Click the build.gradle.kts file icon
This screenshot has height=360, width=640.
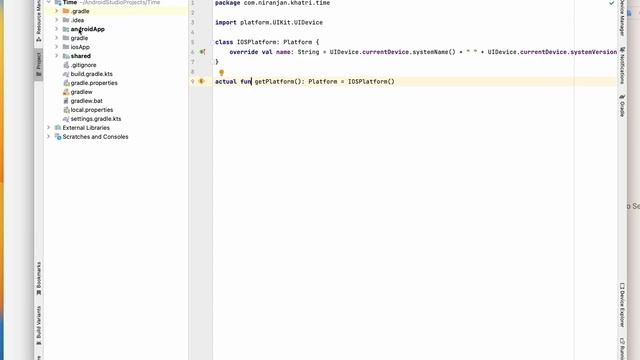[x=66, y=74]
